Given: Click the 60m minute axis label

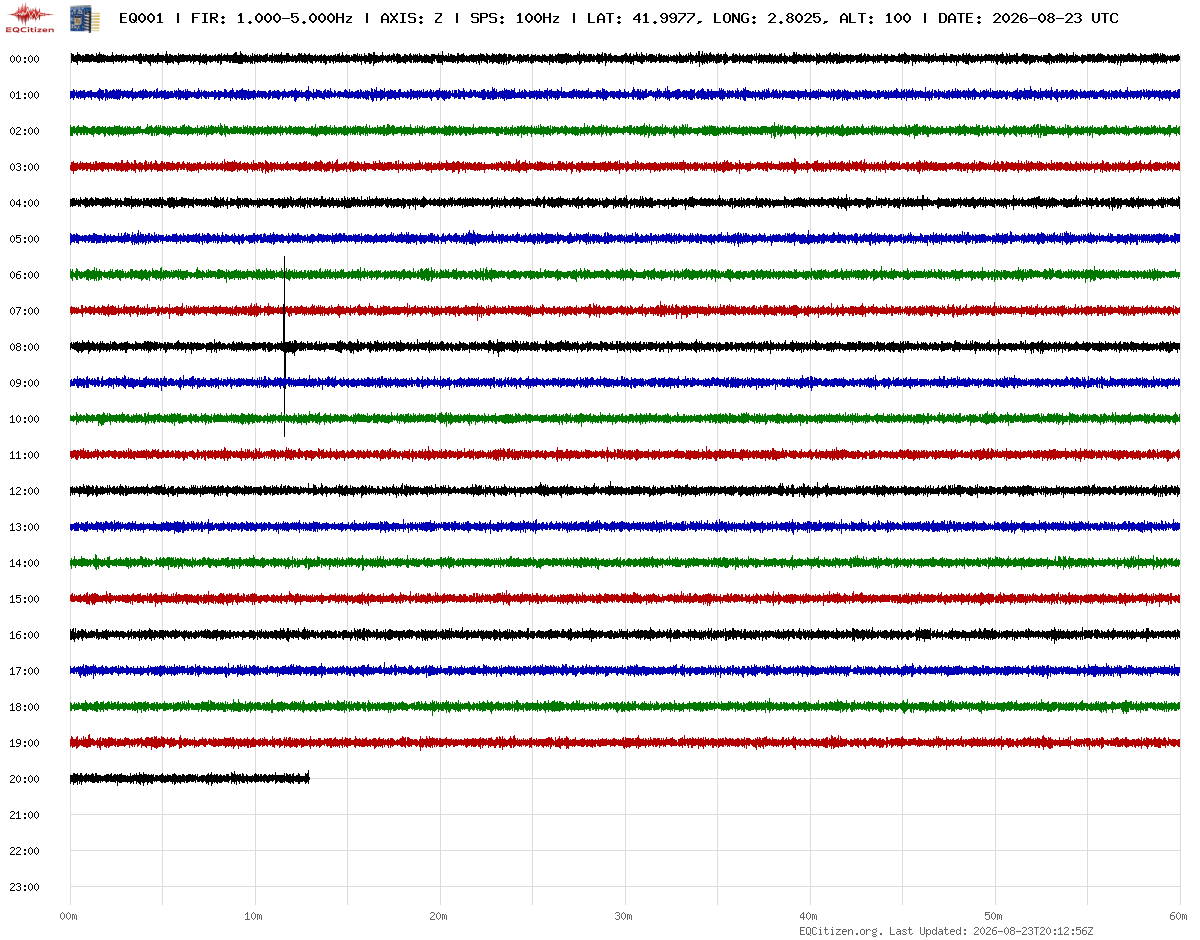Looking at the screenshot, I should click(1178, 916).
